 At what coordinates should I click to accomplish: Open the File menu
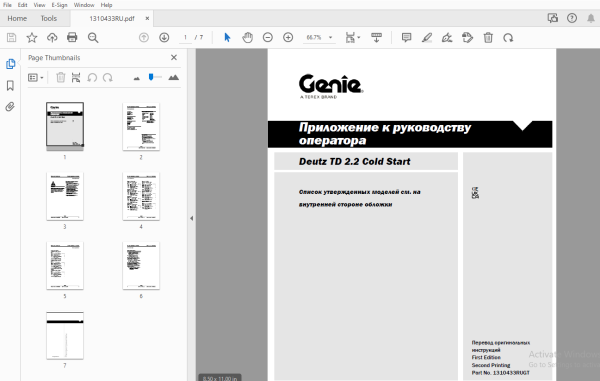click(7, 5)
